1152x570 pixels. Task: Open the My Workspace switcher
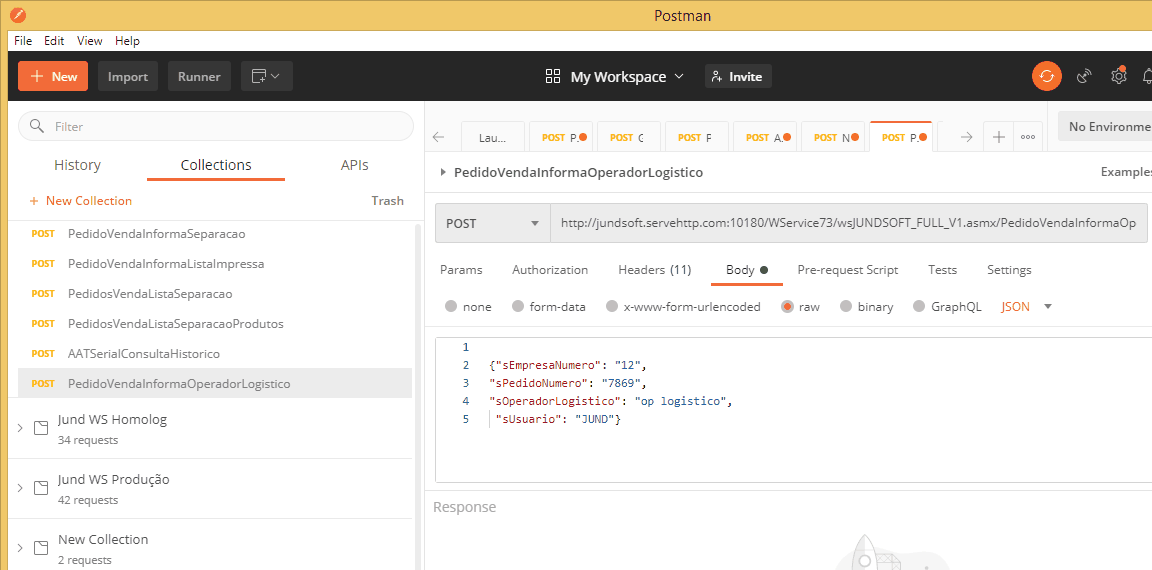(616, 76)
